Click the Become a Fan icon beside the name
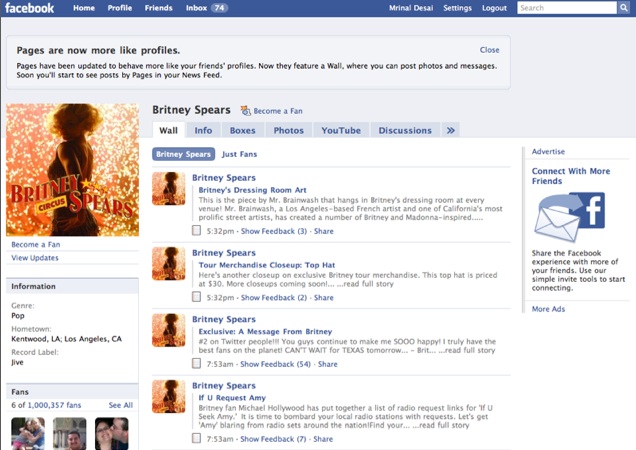 [245, 110]
